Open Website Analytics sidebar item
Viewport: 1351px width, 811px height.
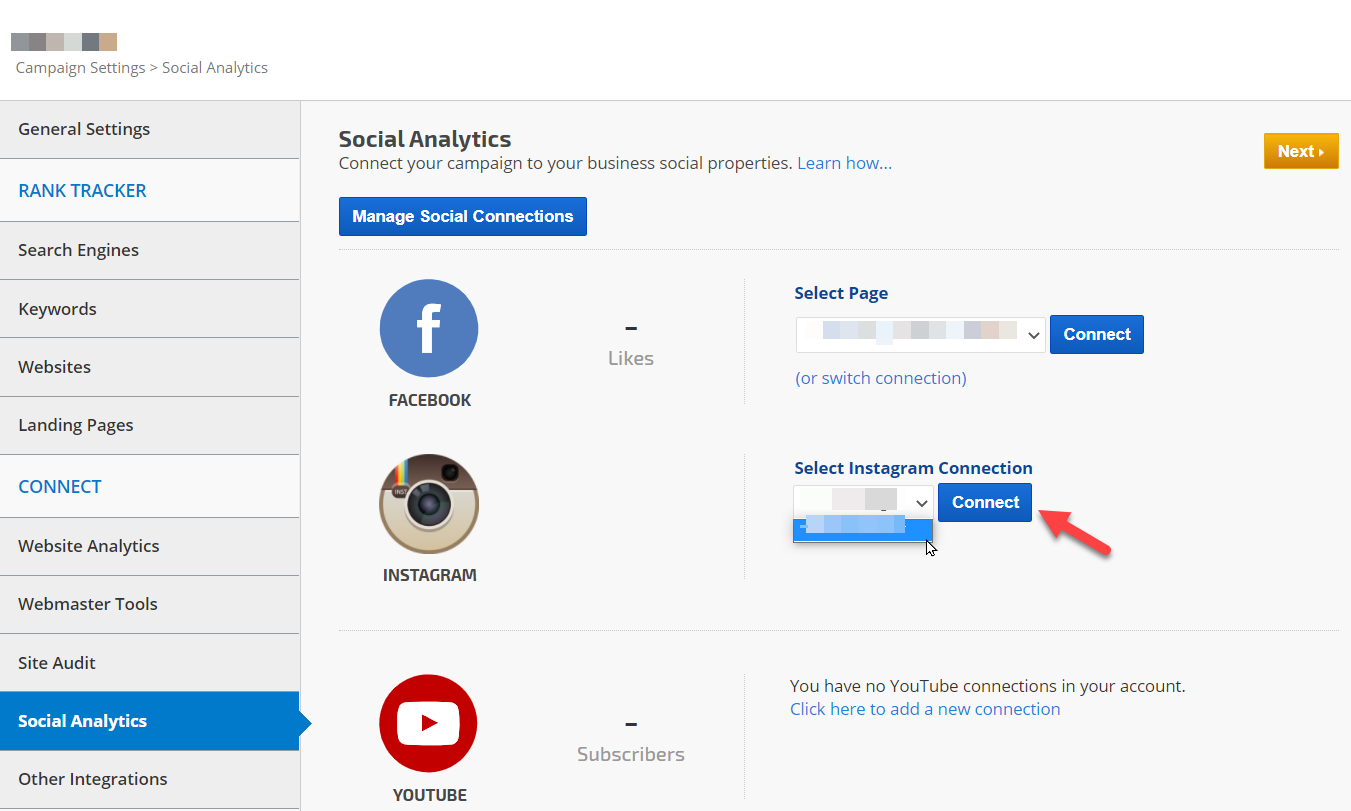(88, 546)
